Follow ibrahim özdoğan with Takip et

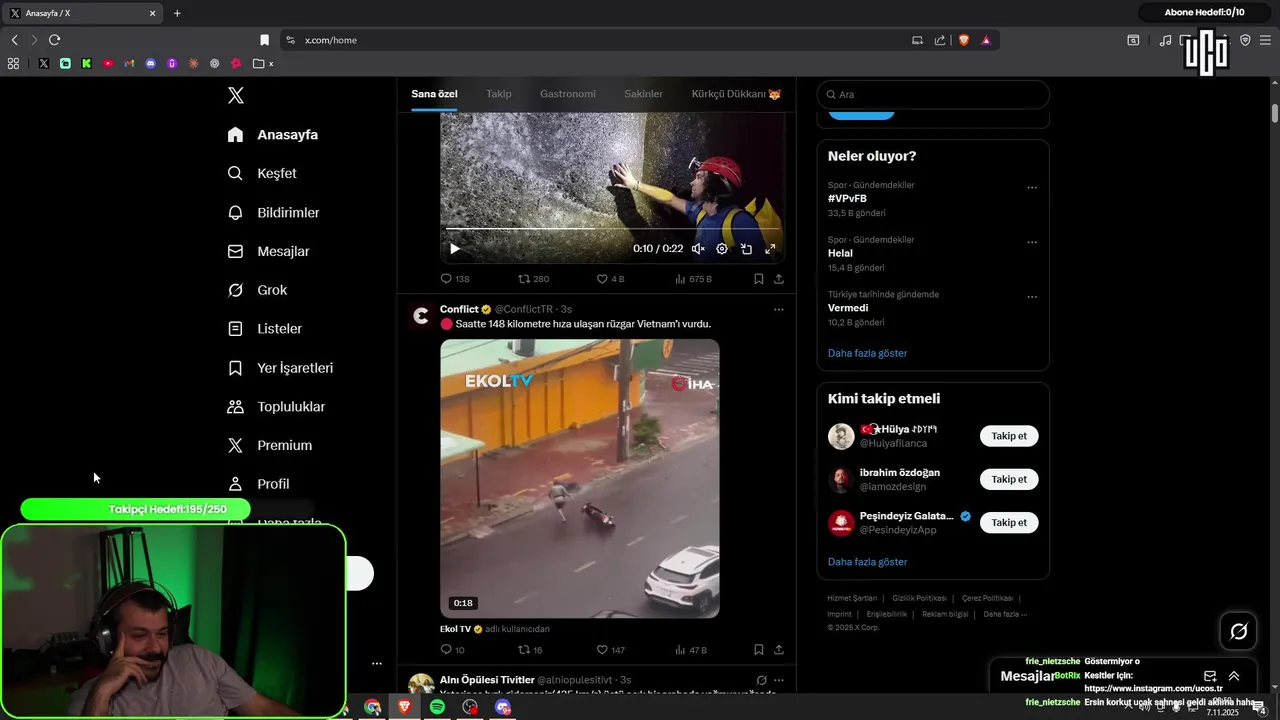[x=1009, y=479]
